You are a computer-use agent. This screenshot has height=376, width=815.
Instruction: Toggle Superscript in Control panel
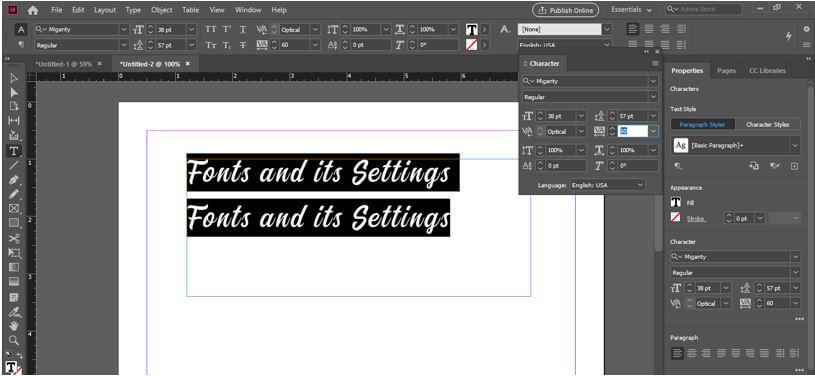227,30
